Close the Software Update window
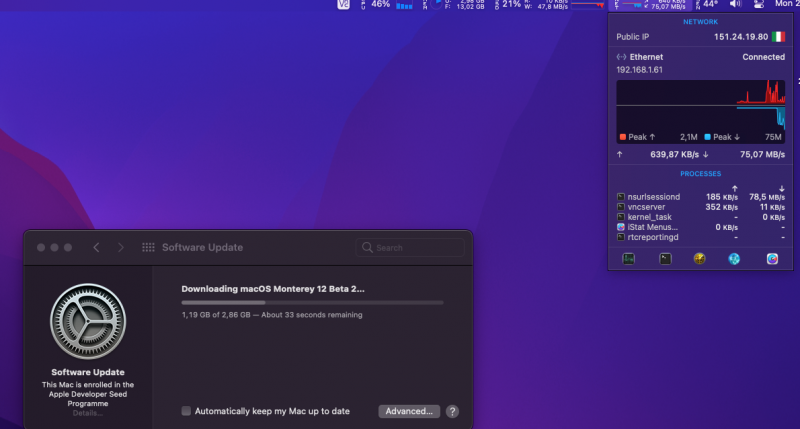Viewport: 800px width, 429px height. click(41, 247)
